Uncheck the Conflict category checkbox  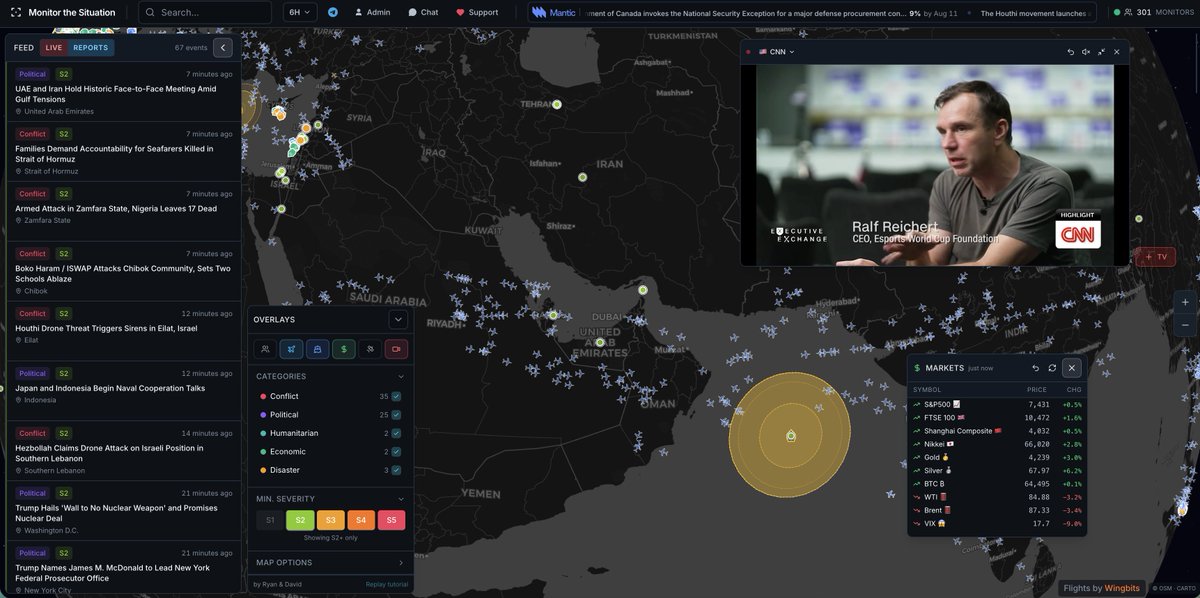397,396
